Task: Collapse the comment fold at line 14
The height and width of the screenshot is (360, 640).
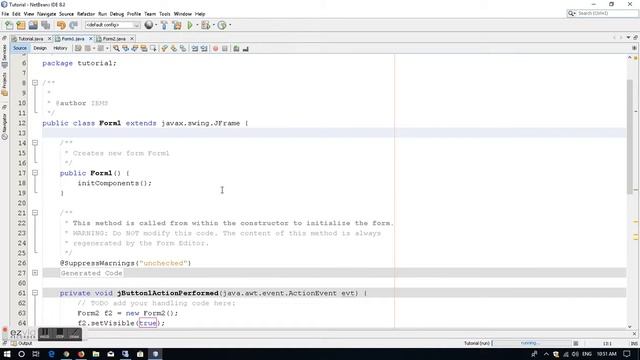Action: point(35,143)
